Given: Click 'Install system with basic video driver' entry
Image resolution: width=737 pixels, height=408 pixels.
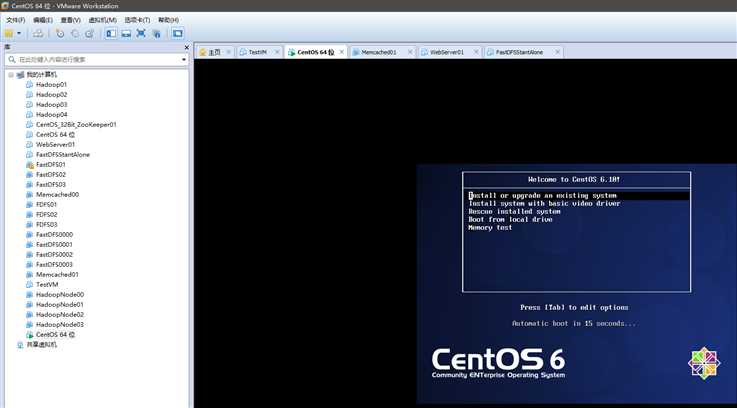Looking at the screenshot, I should pos(544,204).
